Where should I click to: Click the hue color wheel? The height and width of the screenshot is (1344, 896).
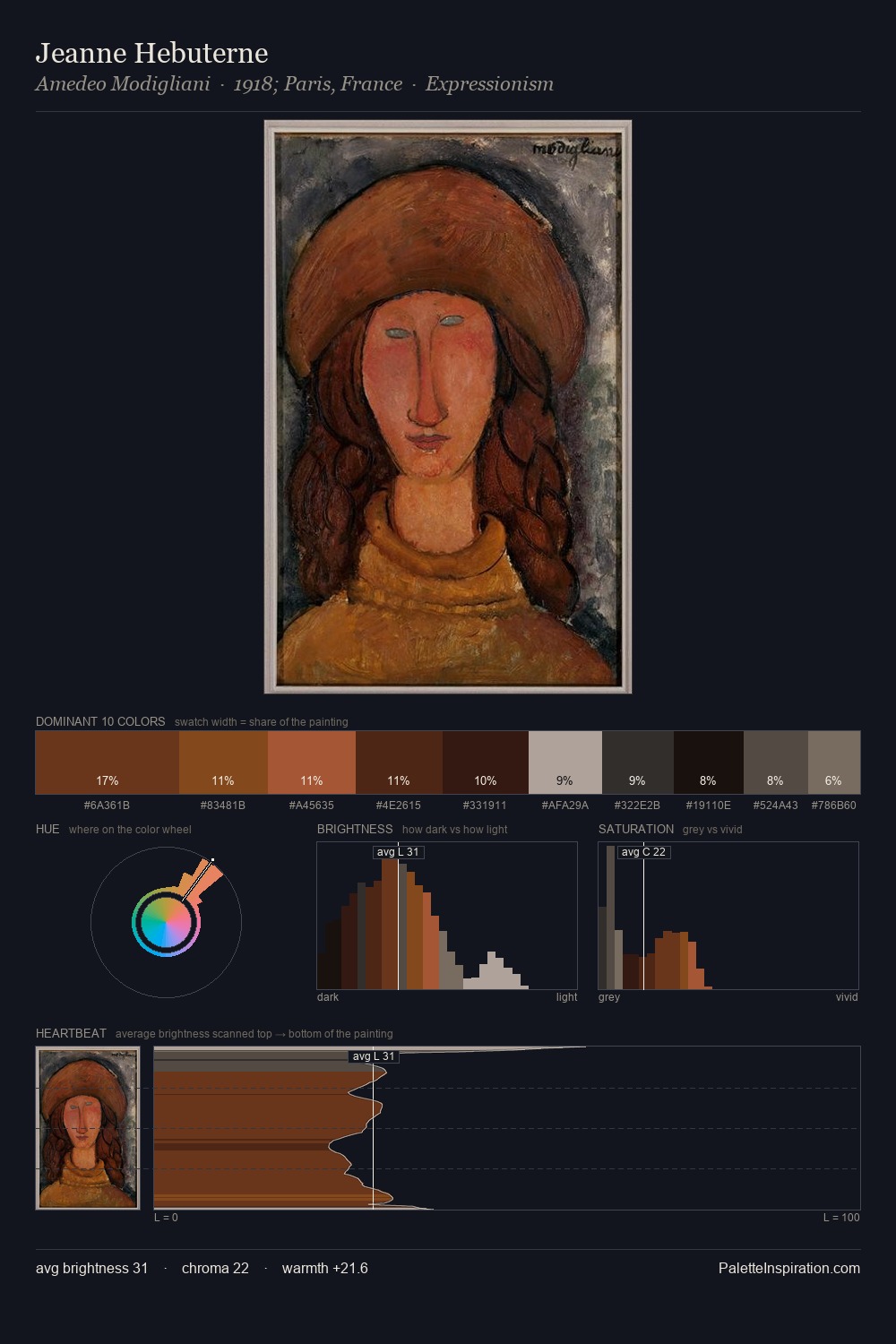(x=166, y=922)
